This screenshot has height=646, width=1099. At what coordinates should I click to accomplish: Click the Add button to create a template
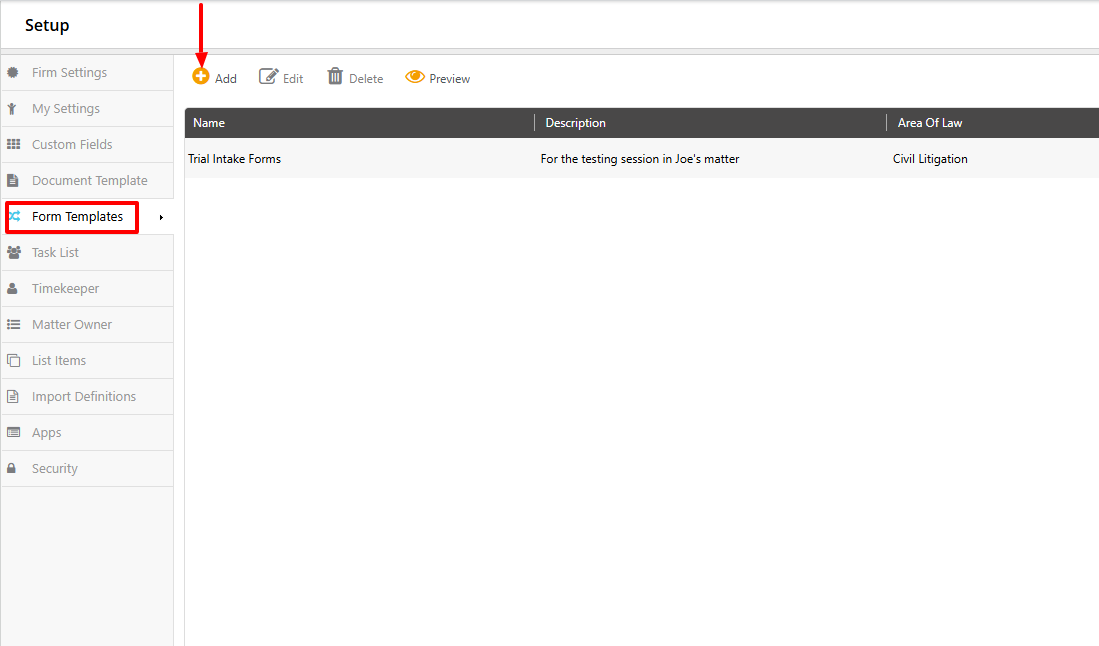tap(214, 77)
